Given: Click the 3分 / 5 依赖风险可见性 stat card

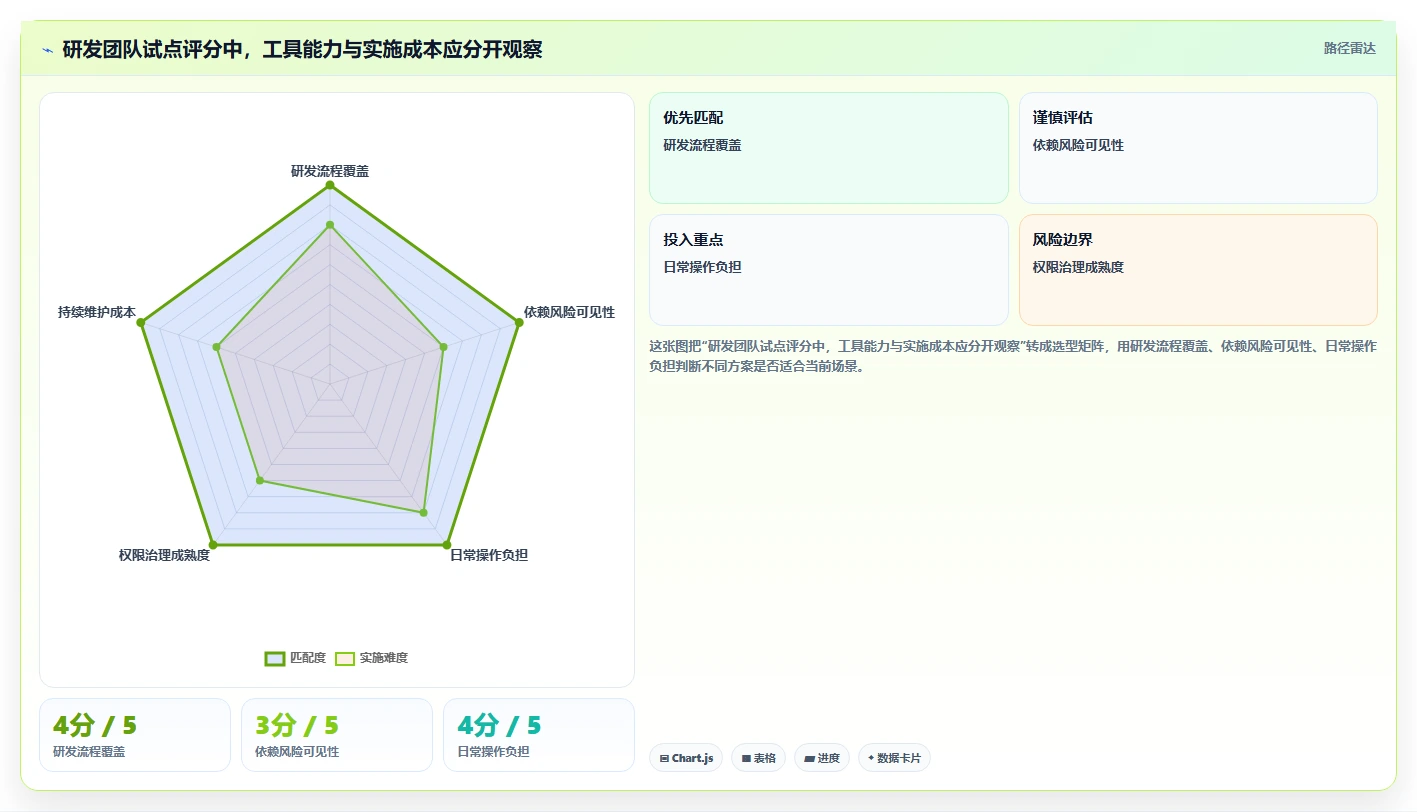Looking at the screenshot, I should coord(337,735).
